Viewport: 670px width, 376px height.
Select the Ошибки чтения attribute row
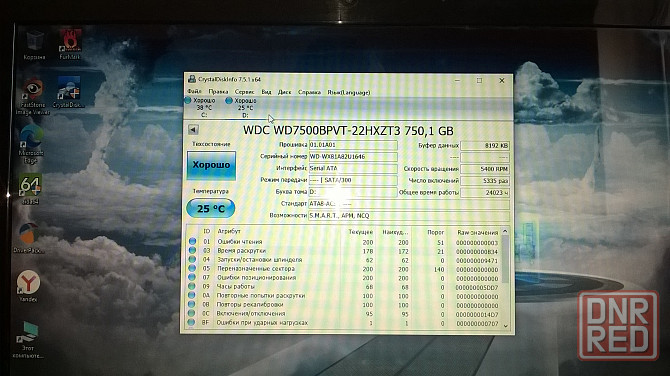(x=344, y=242)
